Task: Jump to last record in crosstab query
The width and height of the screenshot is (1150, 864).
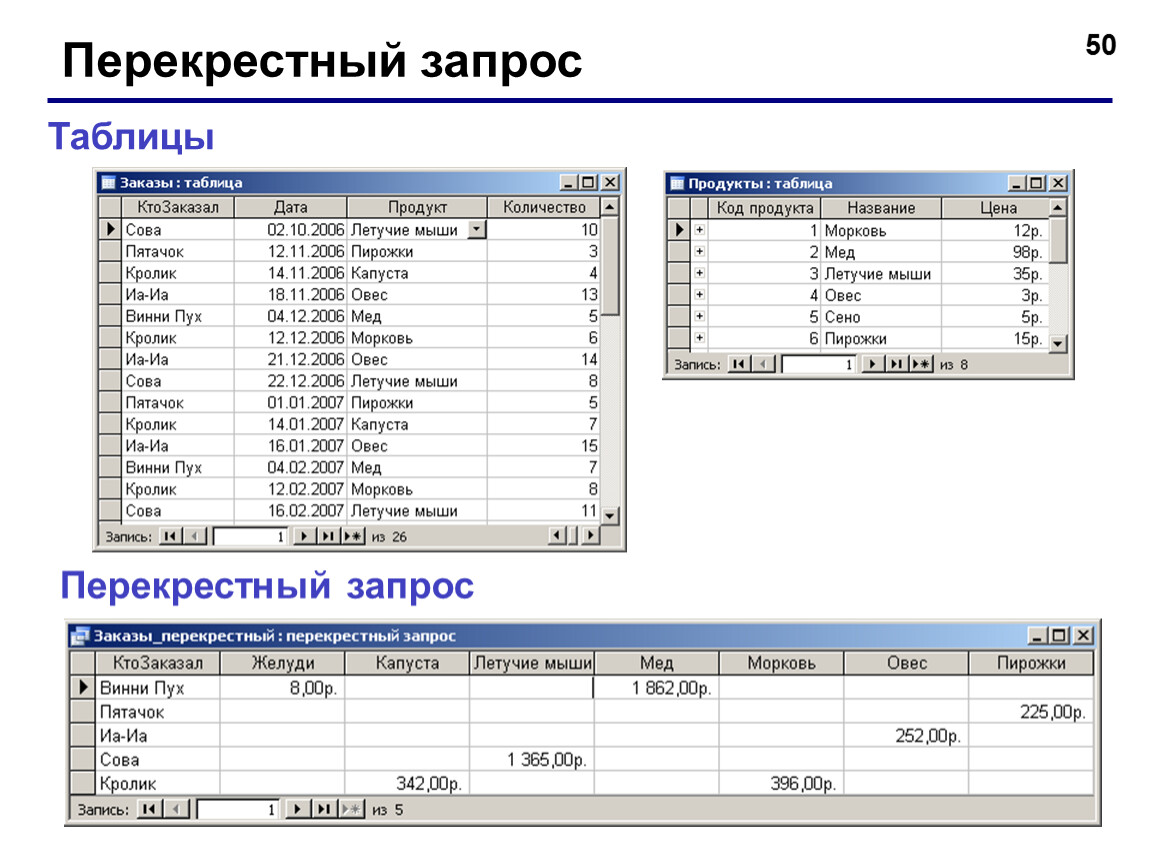Action: point(323,809)
